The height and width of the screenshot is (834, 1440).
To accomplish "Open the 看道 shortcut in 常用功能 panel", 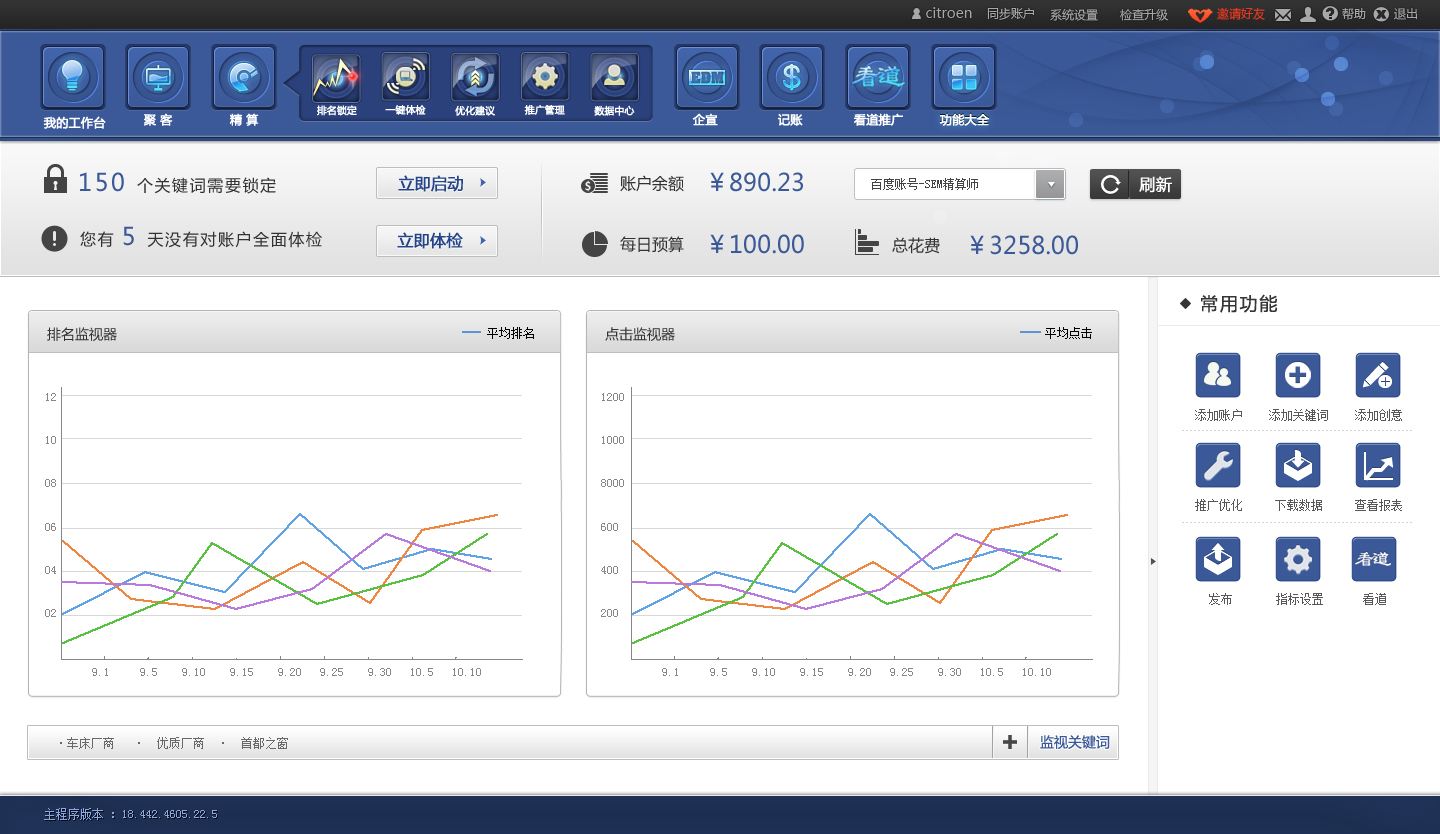I will (1374, 559).
